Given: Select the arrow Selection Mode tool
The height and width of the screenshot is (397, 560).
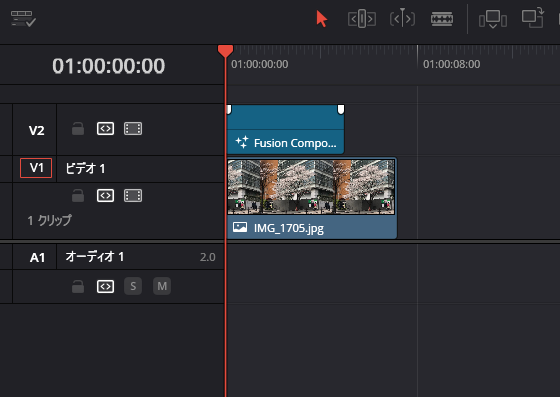Looking at the screenshot, I should point(321,19).
